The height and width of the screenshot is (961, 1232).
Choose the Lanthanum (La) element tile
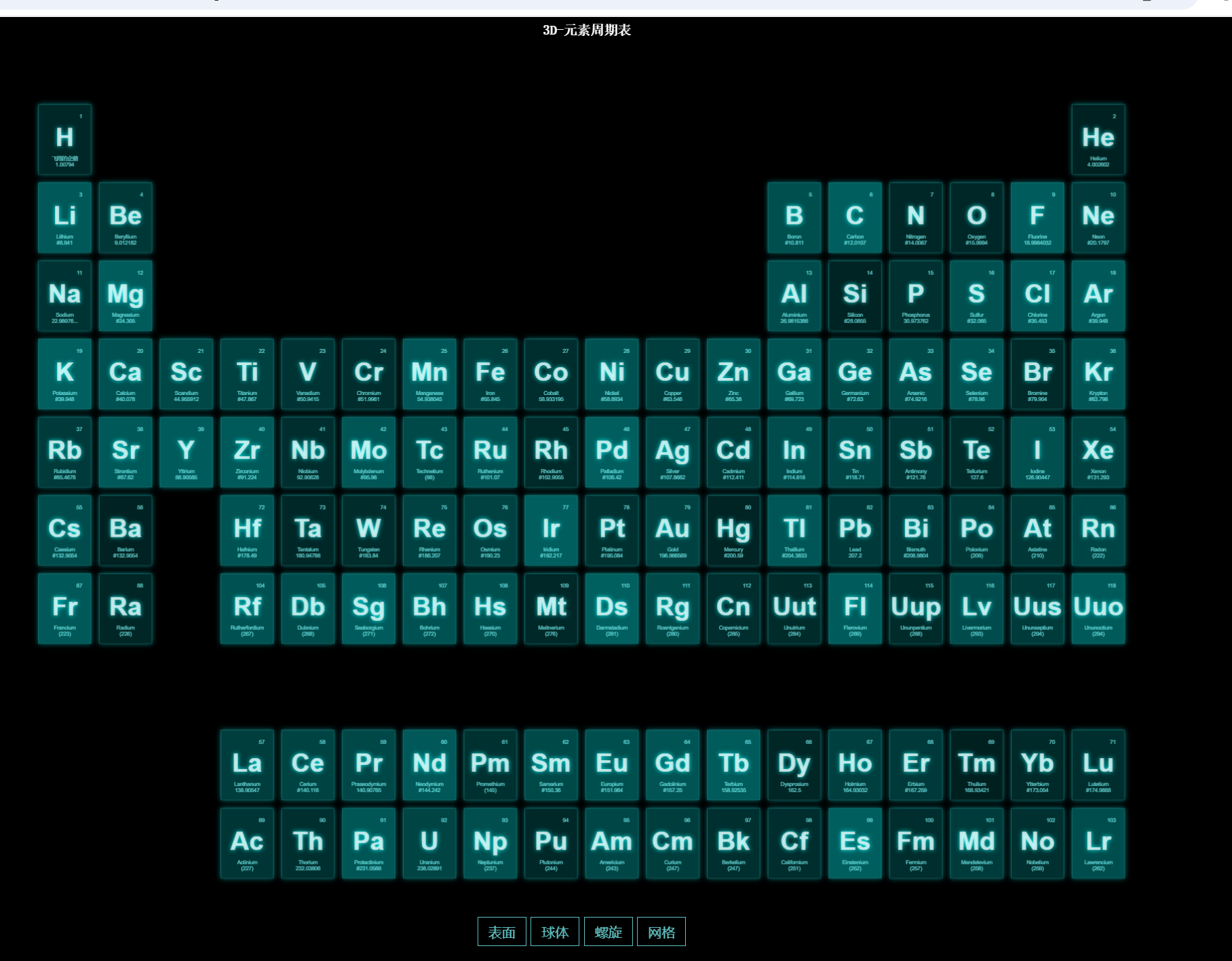tap(247, 765)
